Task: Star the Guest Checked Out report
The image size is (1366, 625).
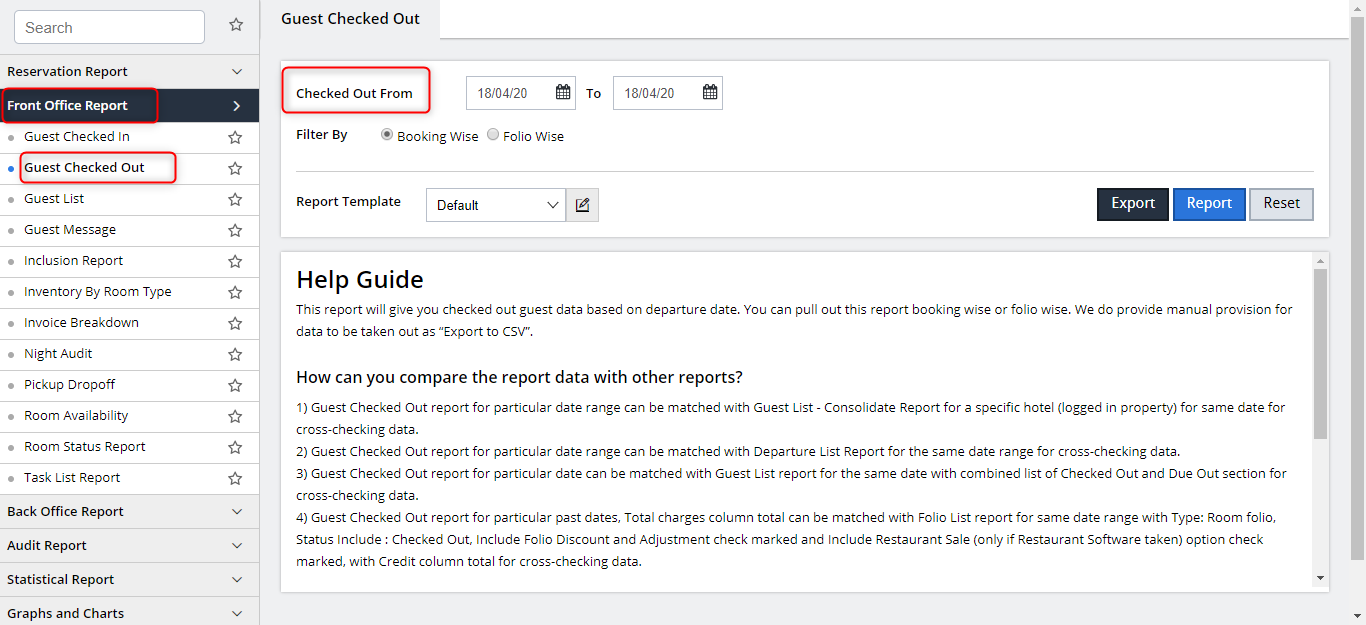Action: pyautogui.click(x=235, y=168)
